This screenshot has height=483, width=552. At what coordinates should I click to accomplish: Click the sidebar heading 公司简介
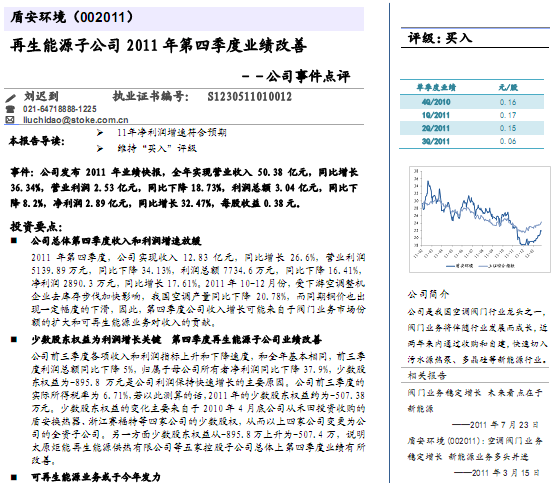pos(428,294)
